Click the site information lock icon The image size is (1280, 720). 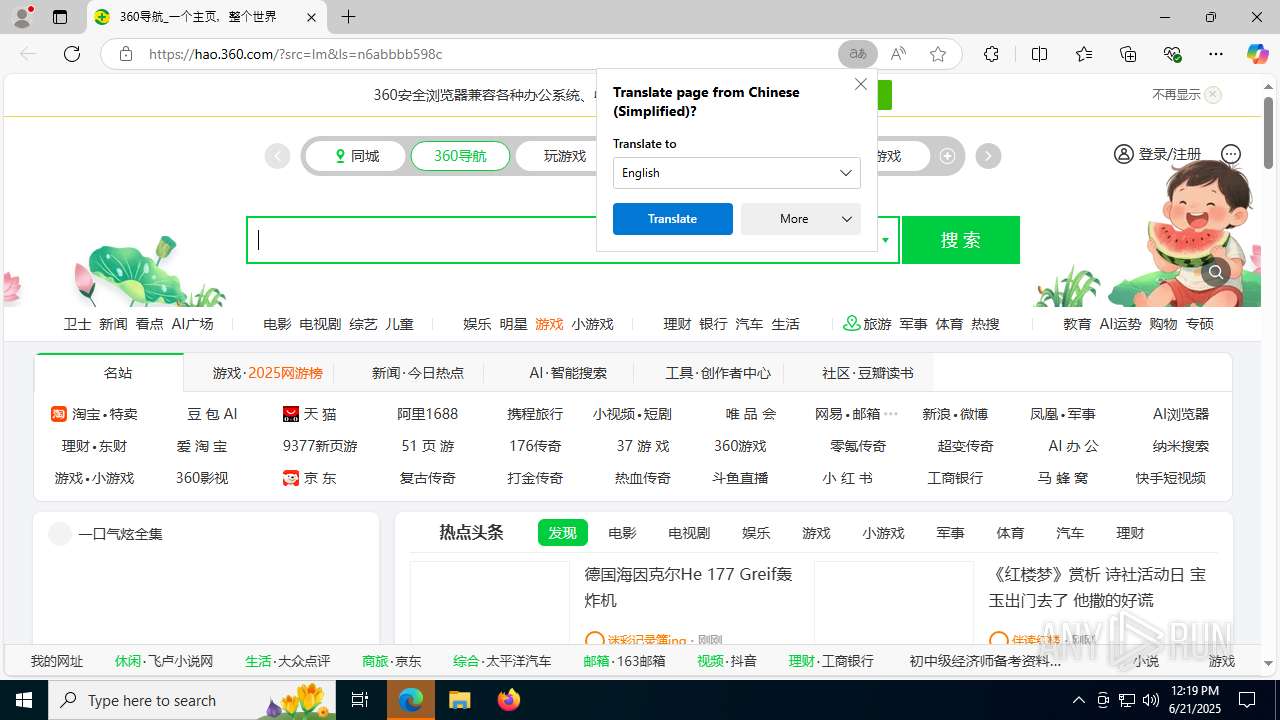pyautogui.click(x=126, y=54)
